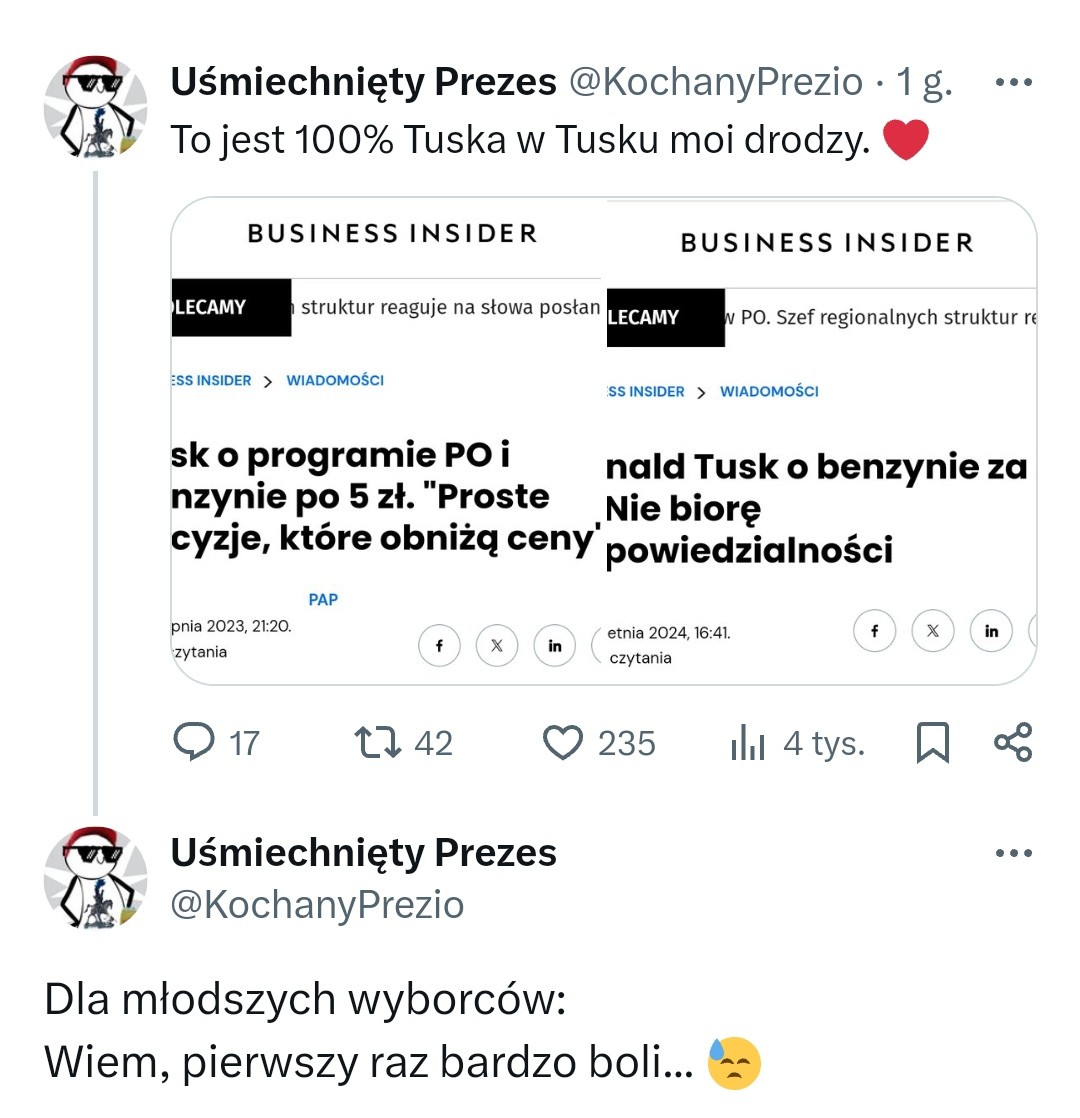Click the Facebook icon in left article
Screen dimensions: 1080x1118
click(439, 645)
